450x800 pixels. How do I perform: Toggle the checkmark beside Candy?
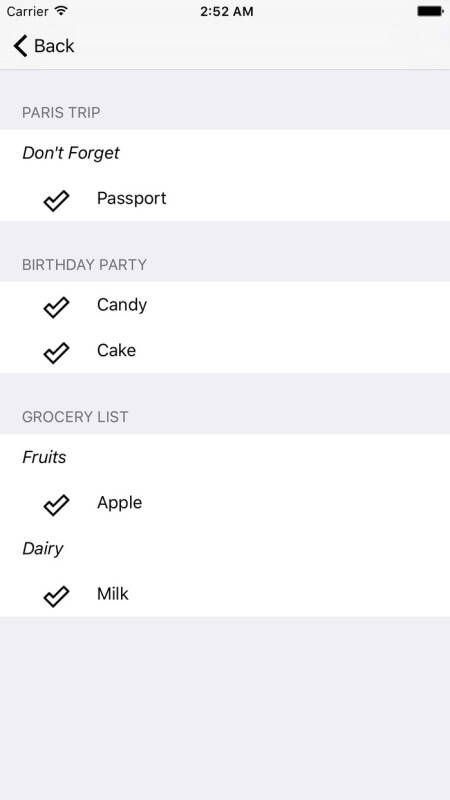(56, 307)
